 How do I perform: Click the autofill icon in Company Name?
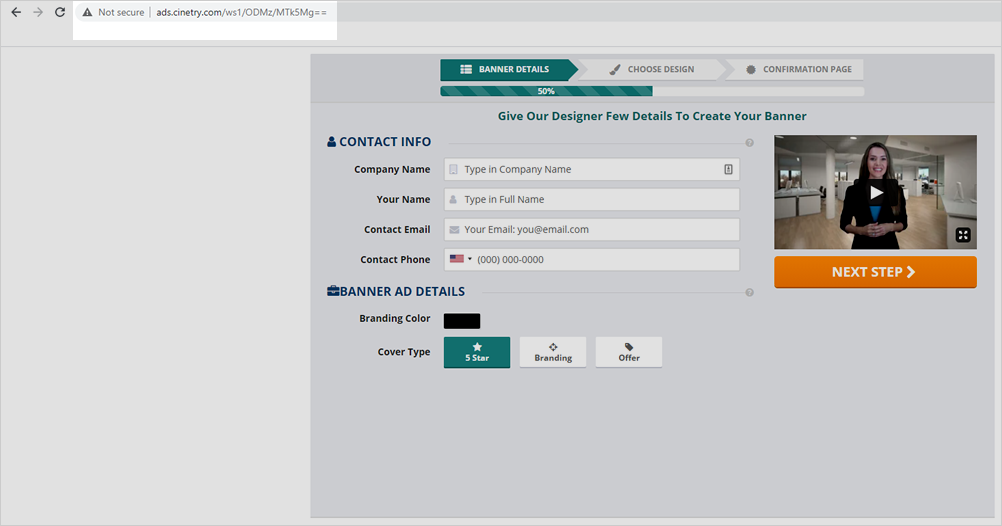[x=728, y=170]
